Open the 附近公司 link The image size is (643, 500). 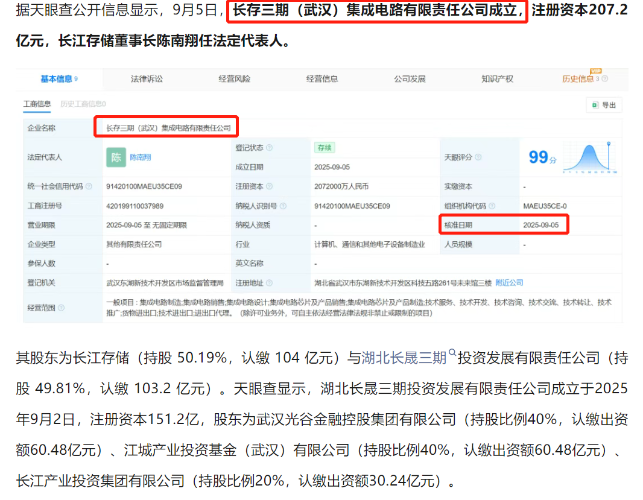pos(509,283)
